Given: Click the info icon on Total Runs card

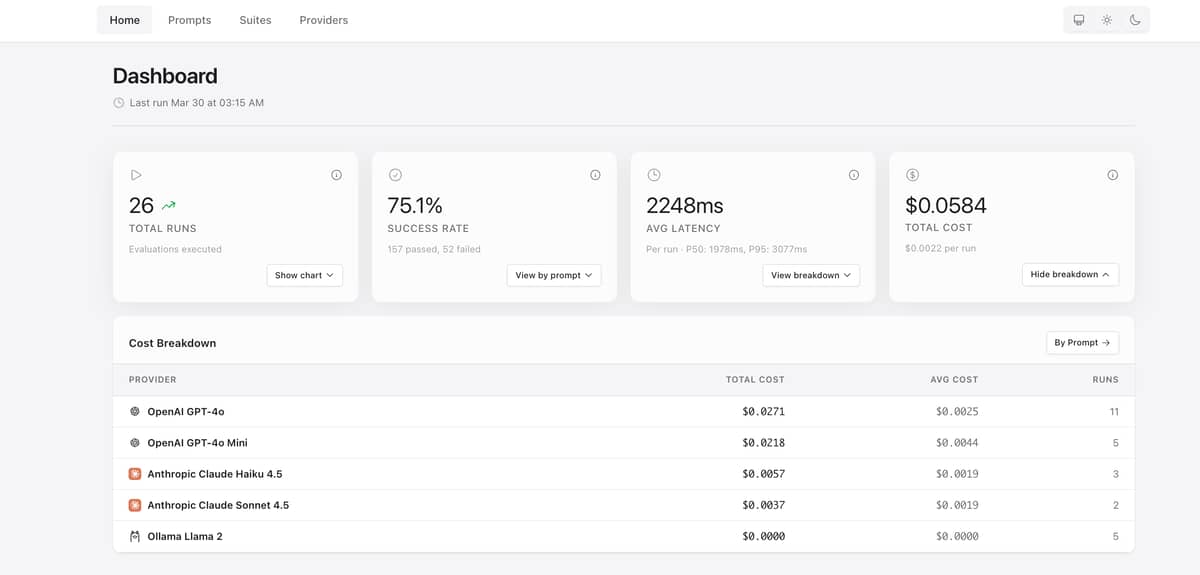Looking at the screenshot, I should click(x=336, y=175).
